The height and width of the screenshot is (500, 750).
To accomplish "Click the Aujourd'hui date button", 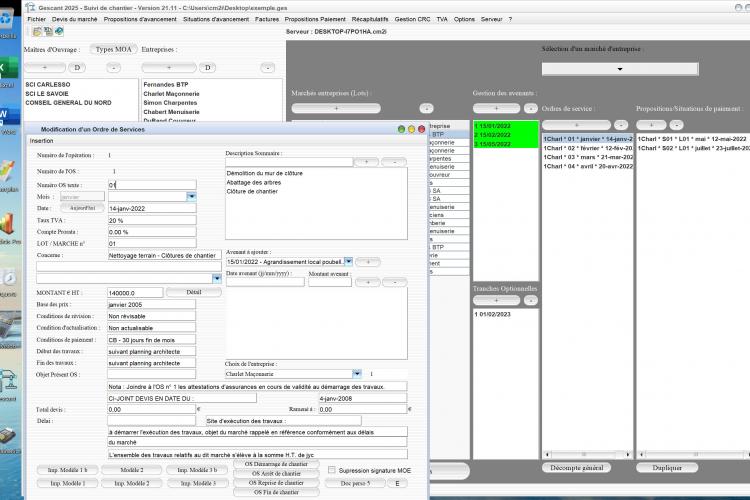I will pos(82,208).
